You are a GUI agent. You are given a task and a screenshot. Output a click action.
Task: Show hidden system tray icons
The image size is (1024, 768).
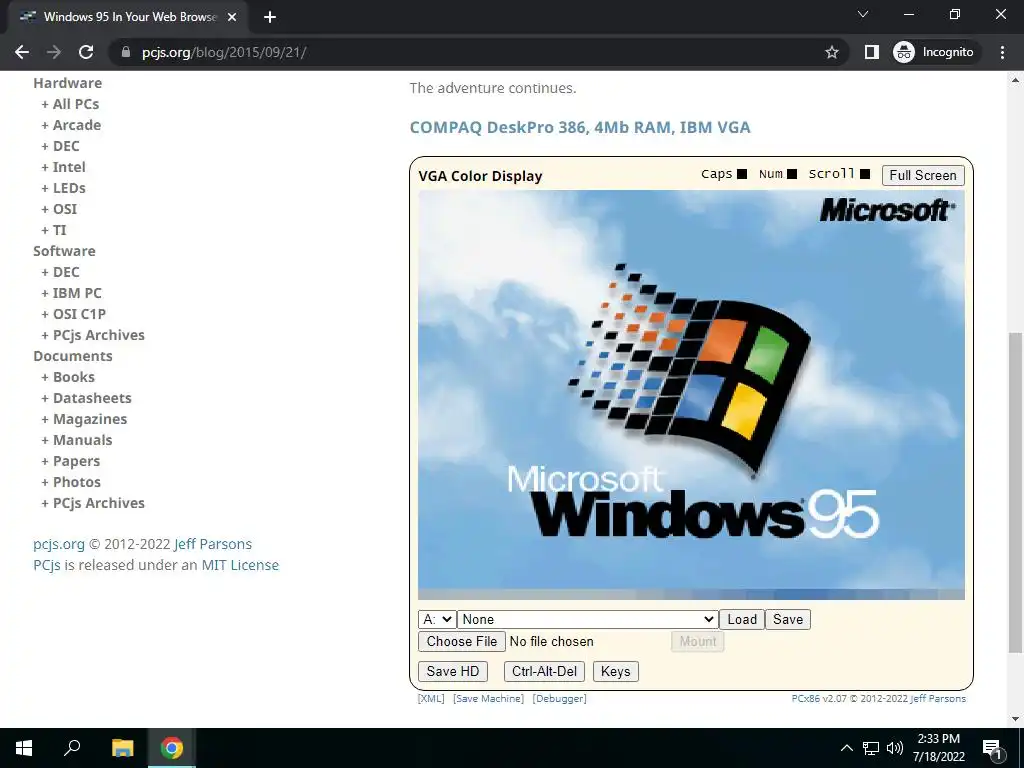point(846,748)
